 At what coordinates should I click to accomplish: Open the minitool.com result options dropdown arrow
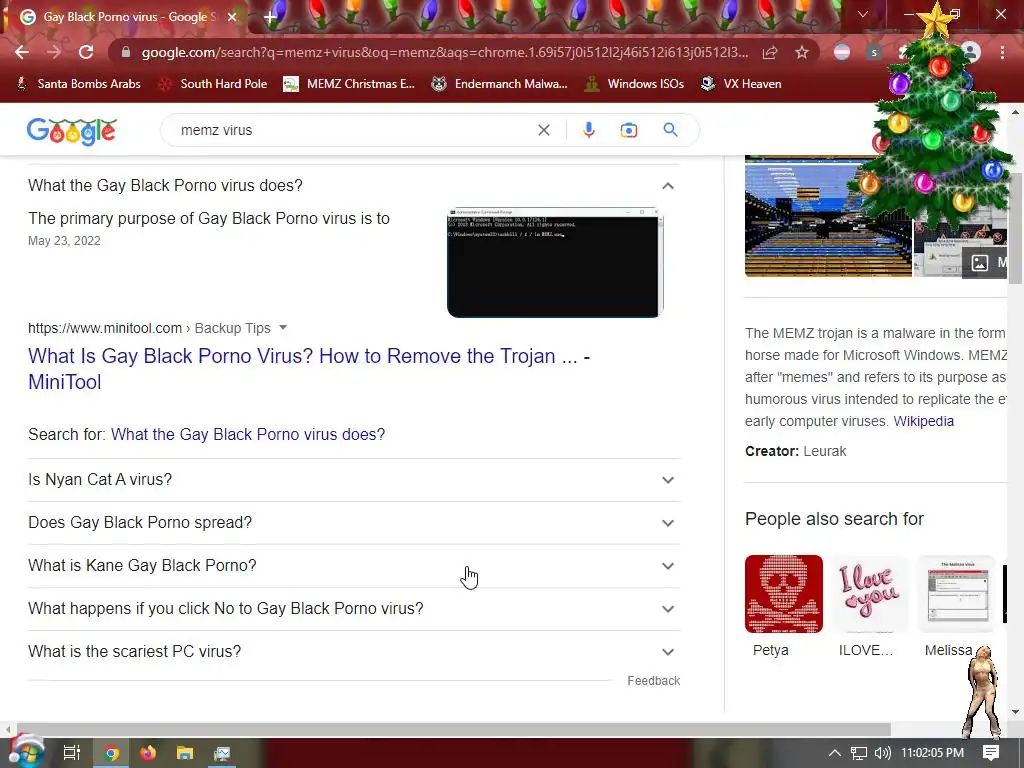[x=283, y=328]
